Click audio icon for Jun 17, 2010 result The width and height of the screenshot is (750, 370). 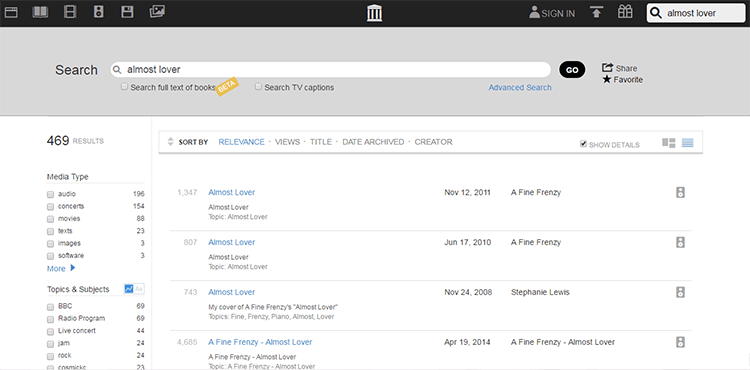tap(680, 242)
